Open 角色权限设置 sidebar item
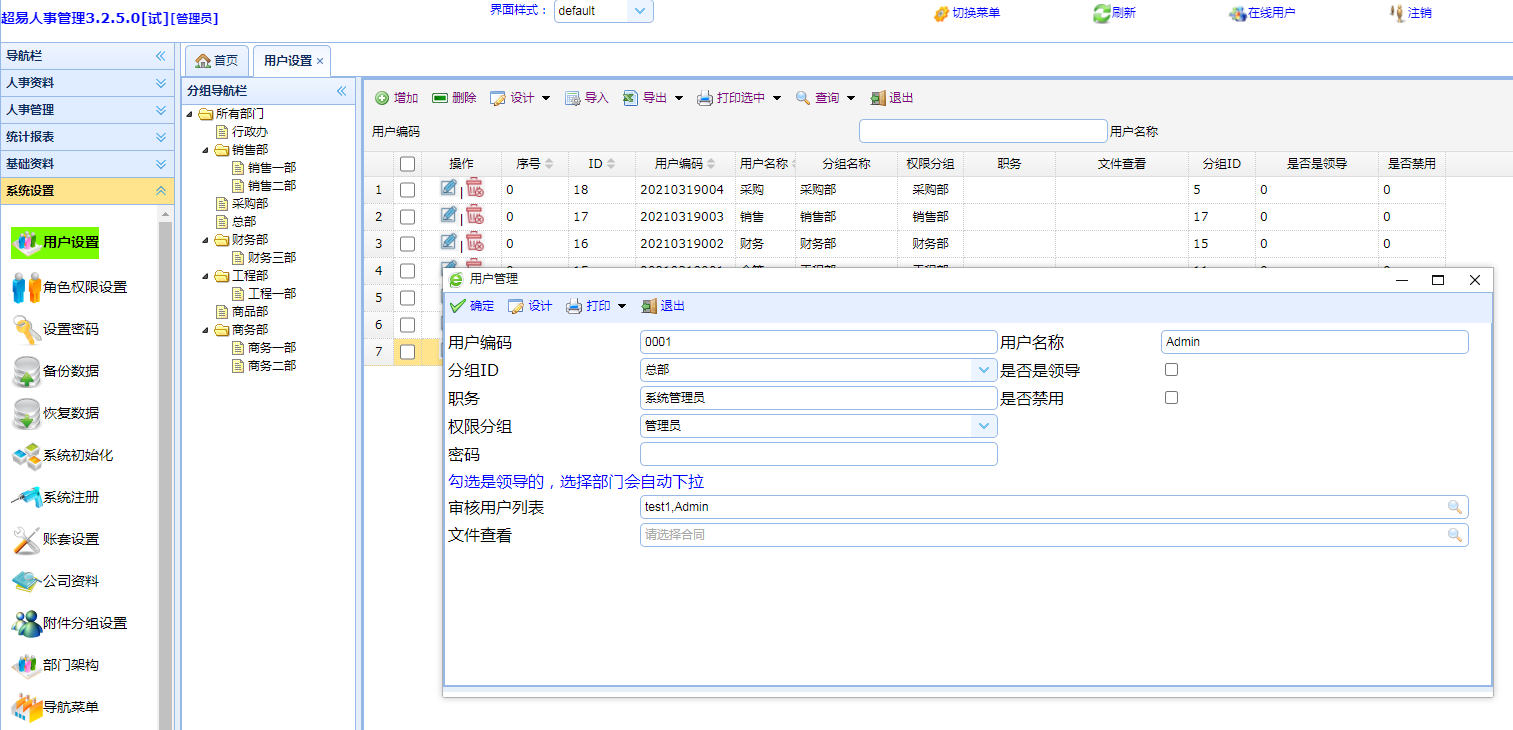Screen dimensions: 1513x730 click(x=69, y=287)
